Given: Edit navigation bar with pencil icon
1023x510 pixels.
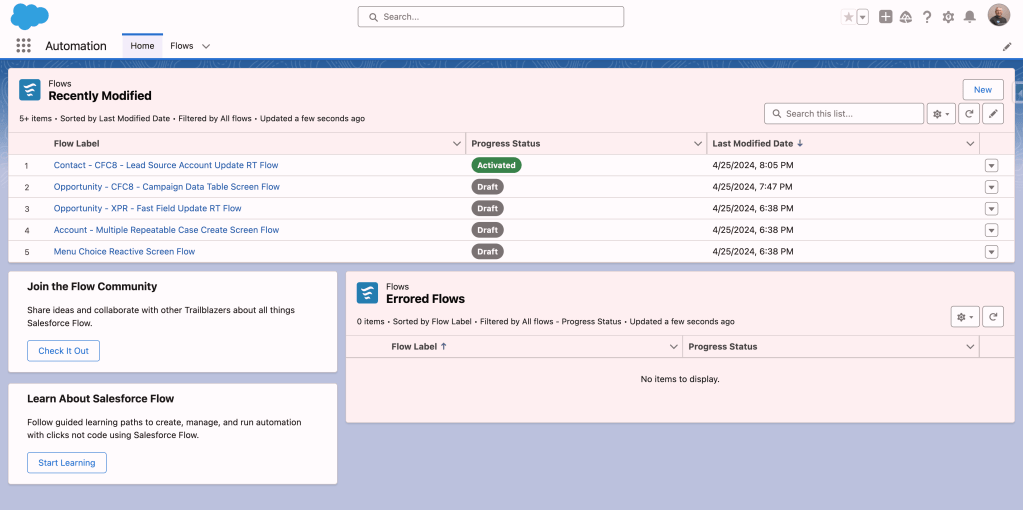Looking at the screenshot, I should click(1007, 47).
